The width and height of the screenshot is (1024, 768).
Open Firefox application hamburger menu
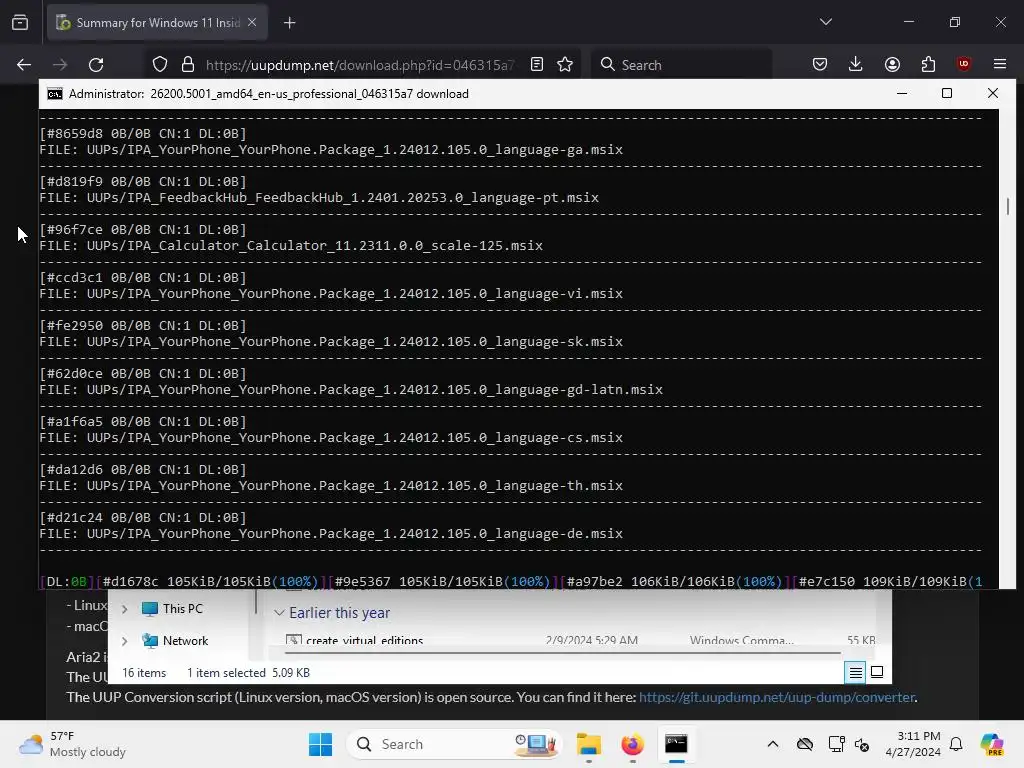click(x=1000, y=64)
